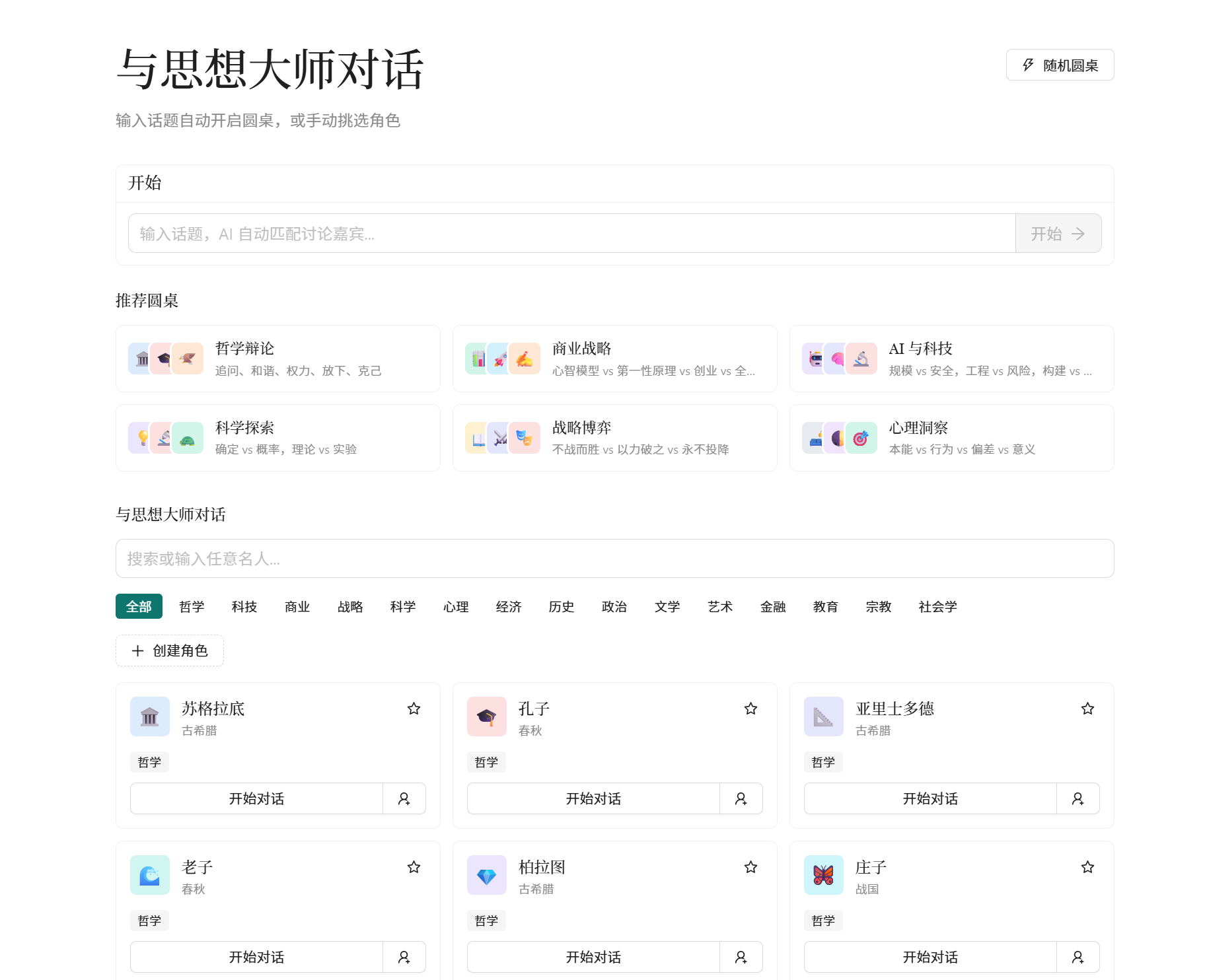Click add-person icon on 柏拉图 card

click(x=741, y=957)
